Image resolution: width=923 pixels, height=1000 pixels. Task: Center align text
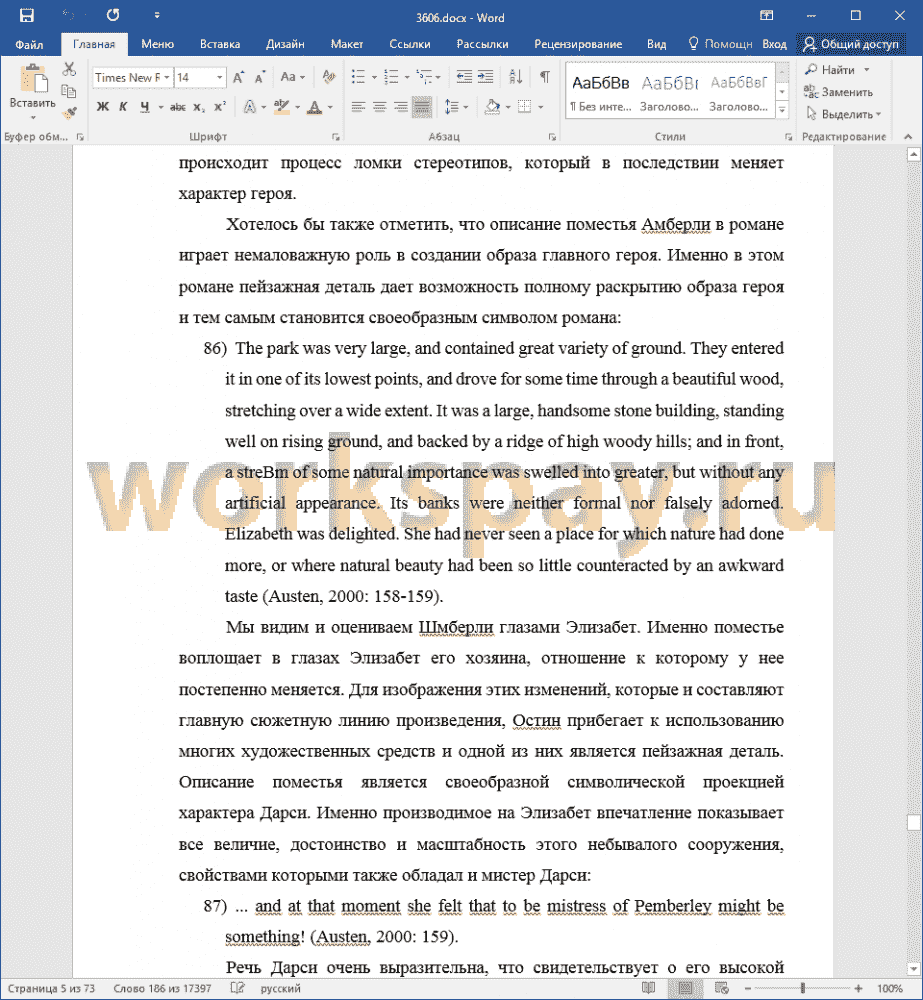coord(380,107)
